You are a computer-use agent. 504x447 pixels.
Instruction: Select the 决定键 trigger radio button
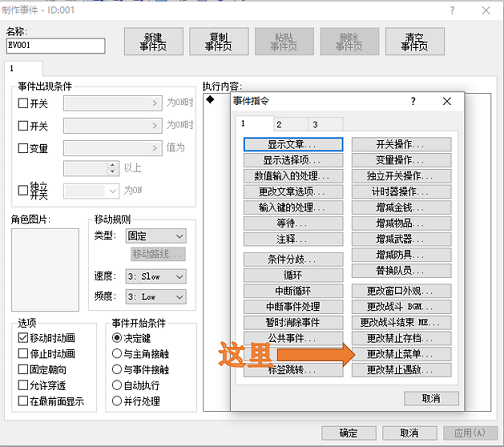(117, 338)
